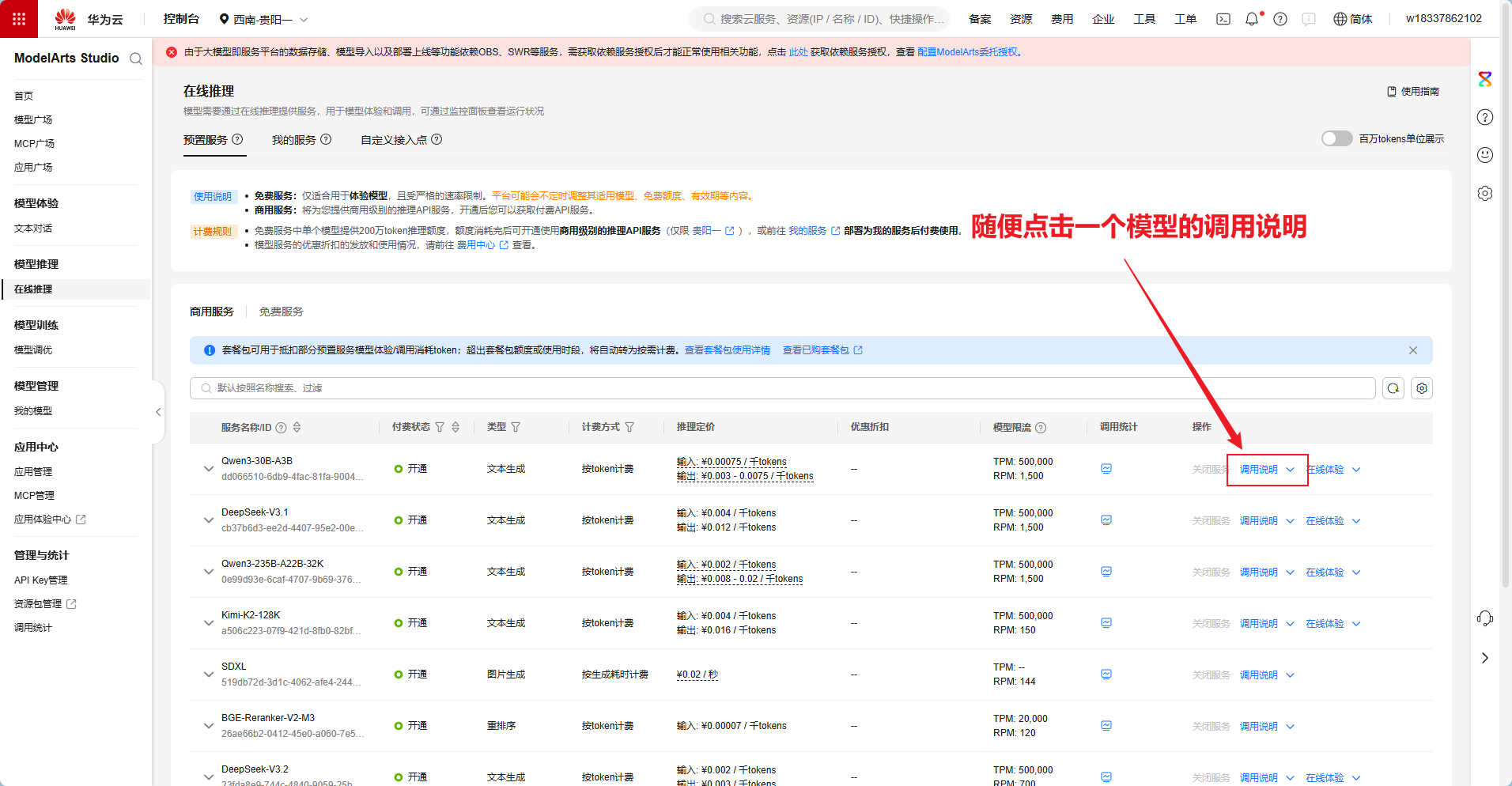This screenshot has height=786, width=1512.
Task: Open the help question mark in top bar
Action: [1280, 19]
